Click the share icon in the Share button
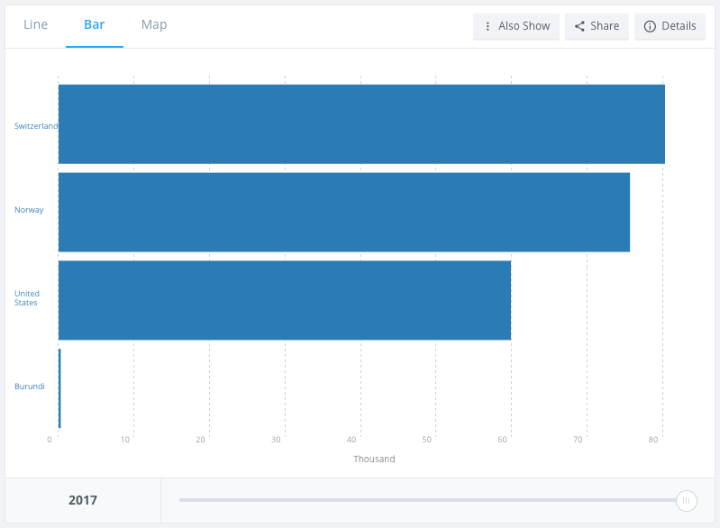720x528 pixels. pos(580,26)
